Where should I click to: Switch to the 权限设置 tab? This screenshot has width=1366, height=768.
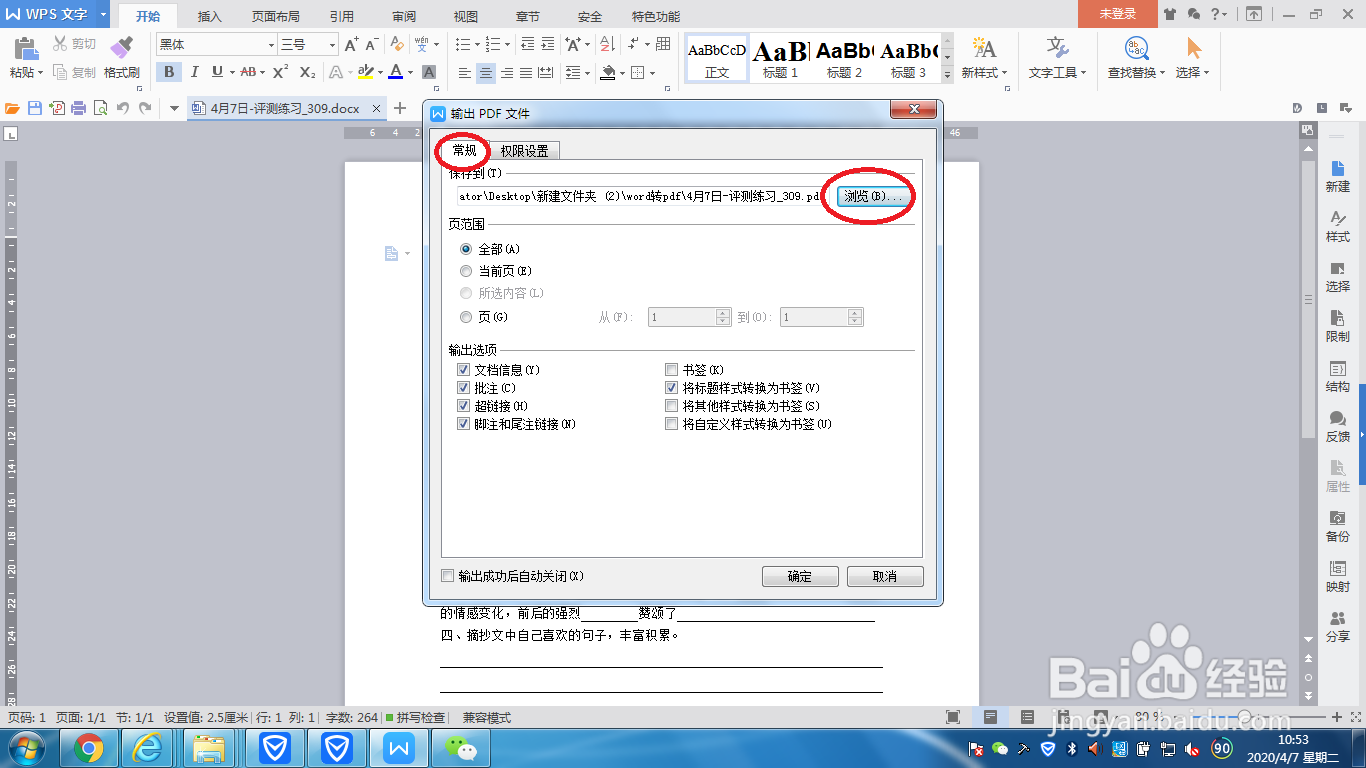524,149
